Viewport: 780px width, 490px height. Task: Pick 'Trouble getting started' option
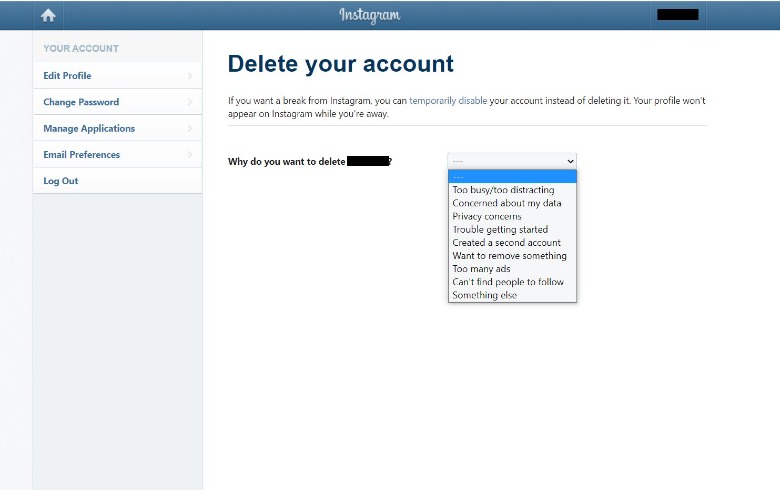point(500,229)
